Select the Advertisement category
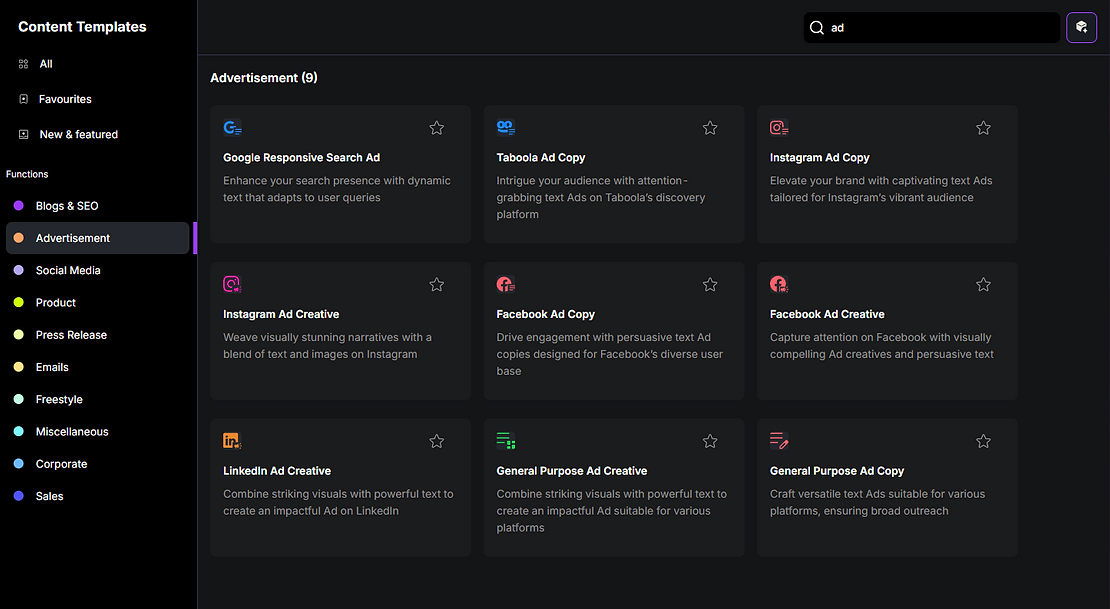The width and height of the screenshot is (1110, 609). coord(98,238)
